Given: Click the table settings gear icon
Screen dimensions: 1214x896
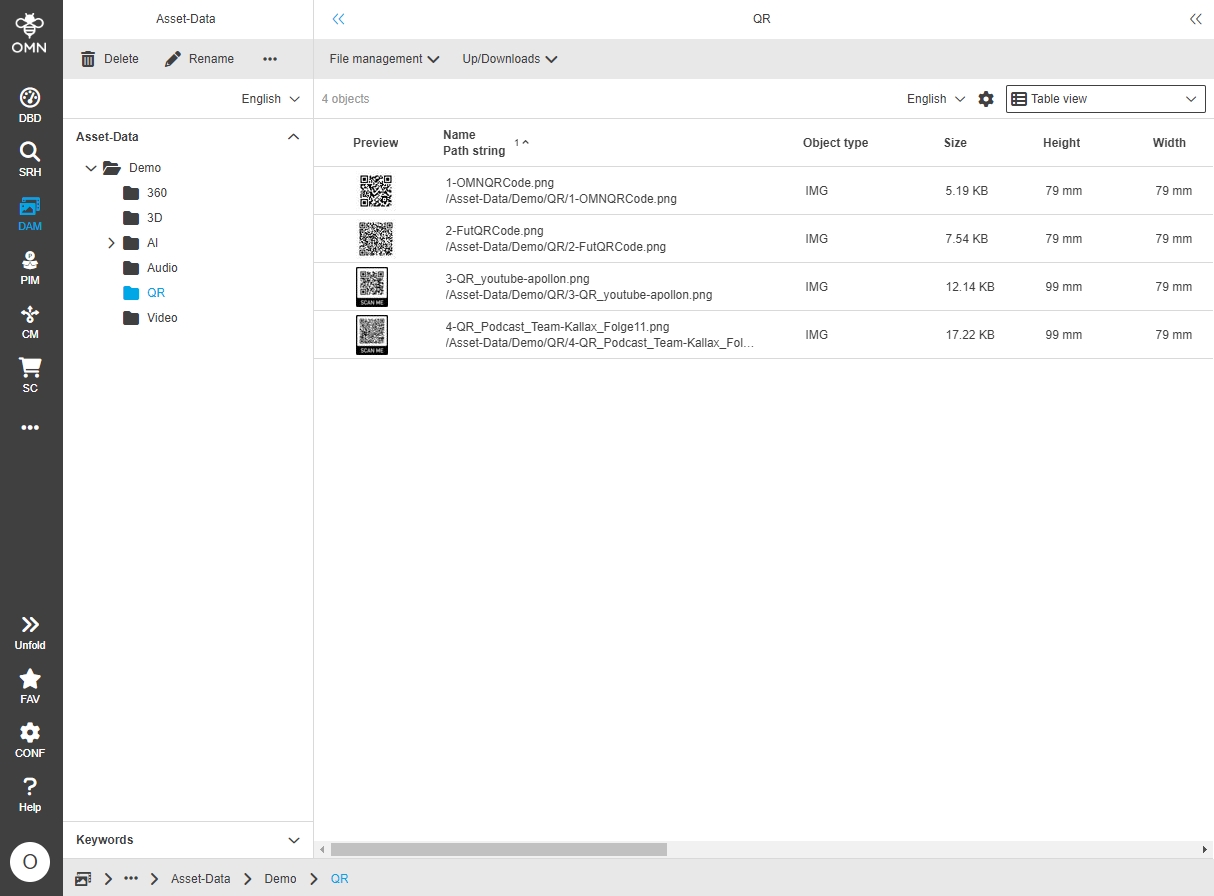Looking at the screenshot, I should coord(986,99).
